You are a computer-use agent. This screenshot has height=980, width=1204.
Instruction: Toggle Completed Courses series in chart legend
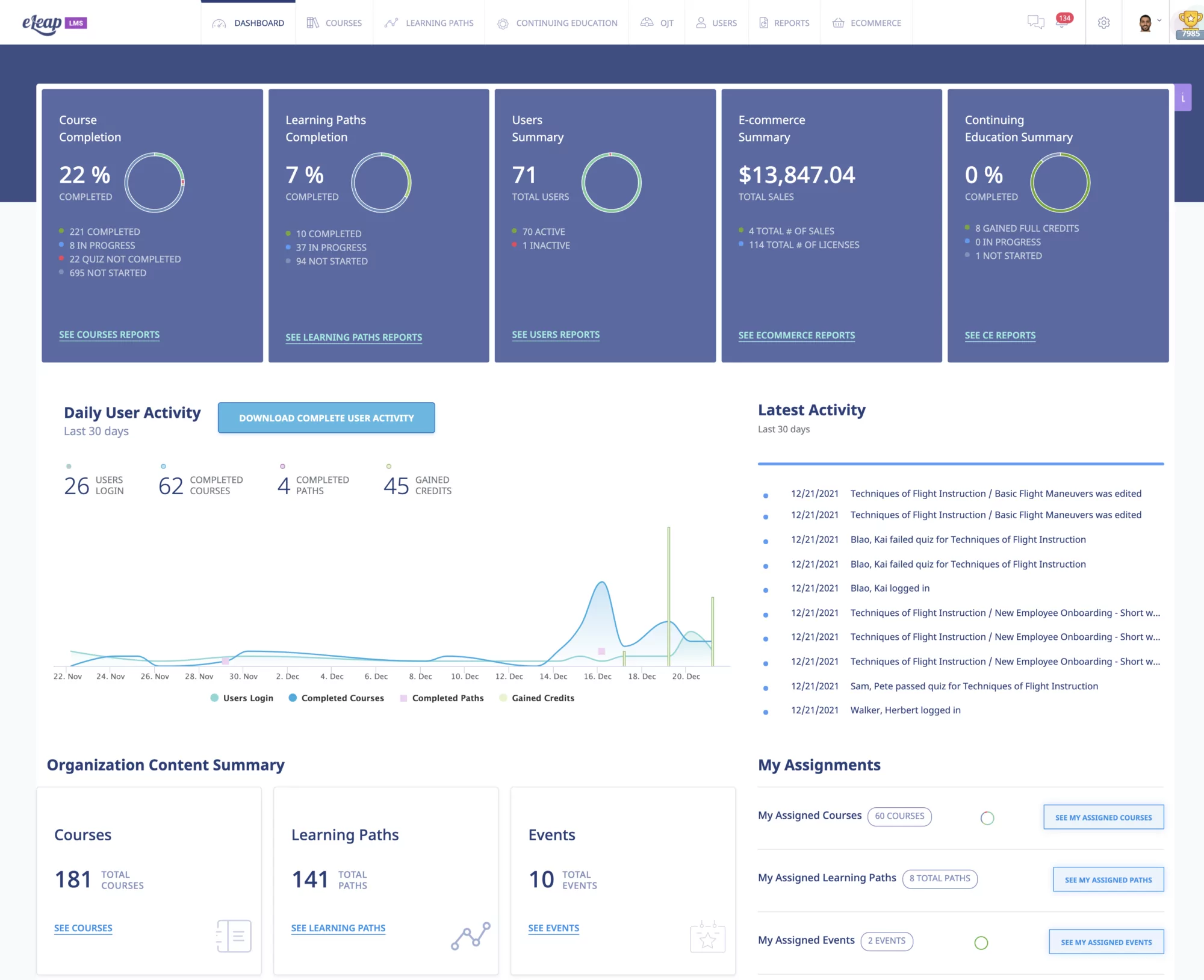tap(336, 698)
